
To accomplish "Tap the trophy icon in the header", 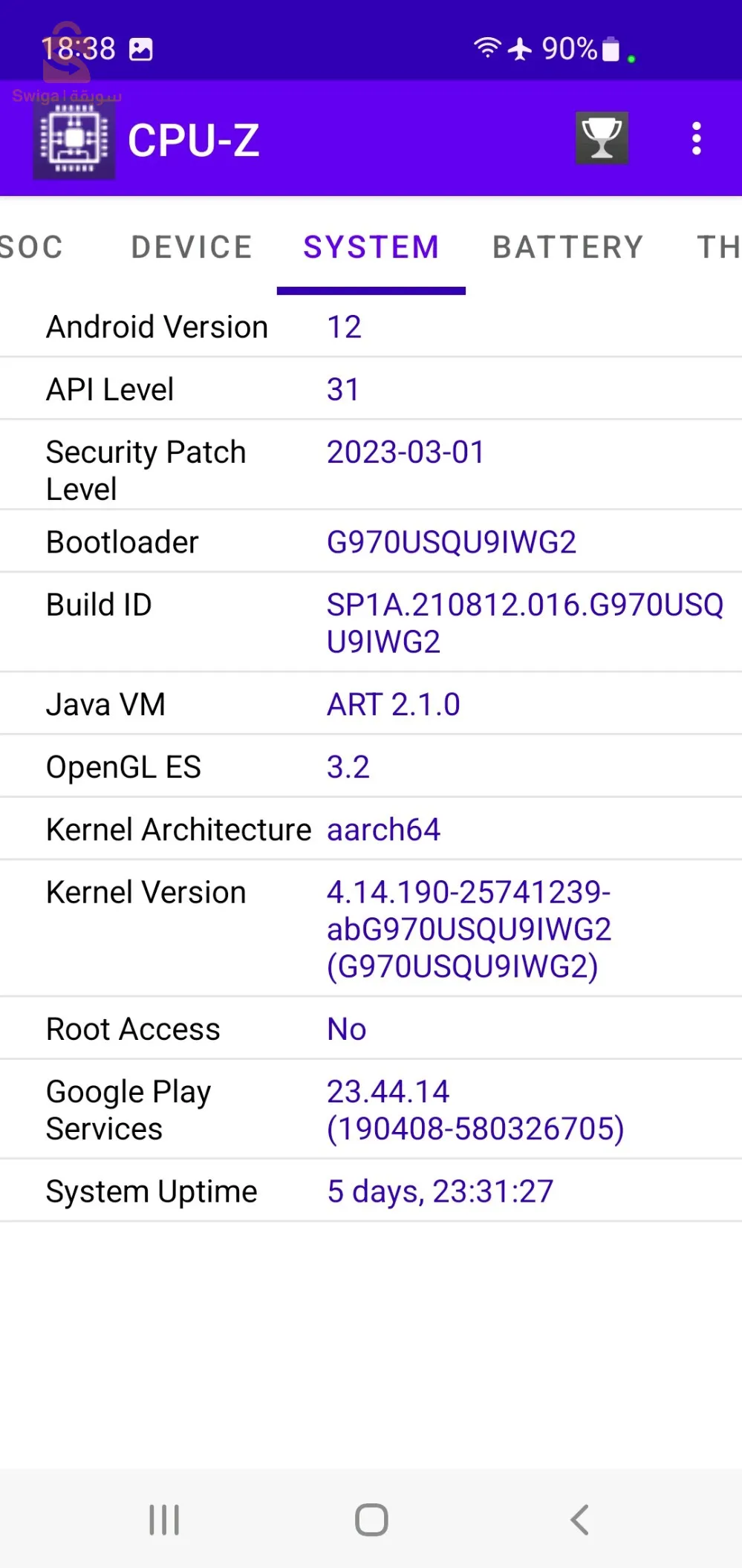I will coord(602,138).
